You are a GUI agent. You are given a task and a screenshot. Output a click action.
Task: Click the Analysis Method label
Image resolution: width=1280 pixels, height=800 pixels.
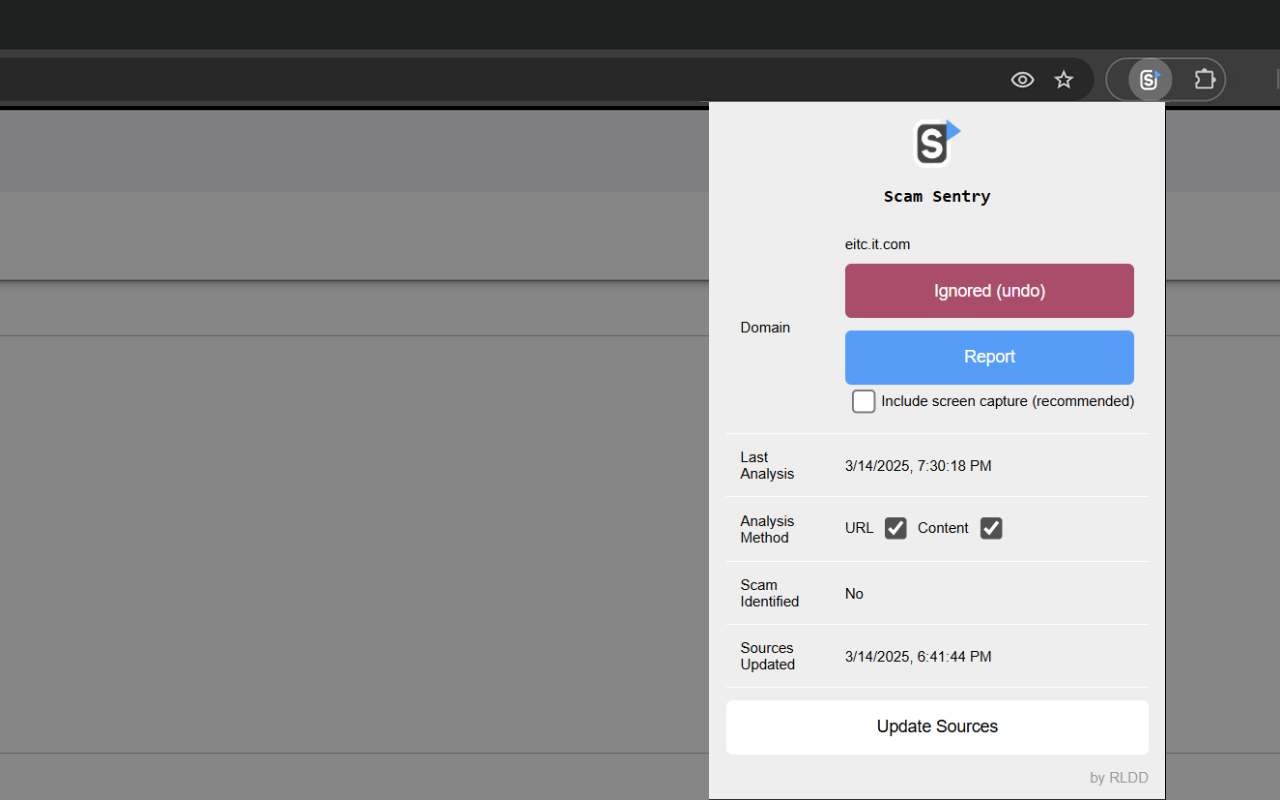767,529
